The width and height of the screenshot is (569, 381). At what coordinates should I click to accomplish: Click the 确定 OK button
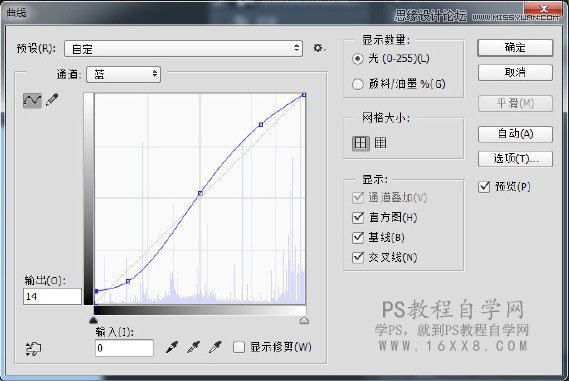pos(515,48)
